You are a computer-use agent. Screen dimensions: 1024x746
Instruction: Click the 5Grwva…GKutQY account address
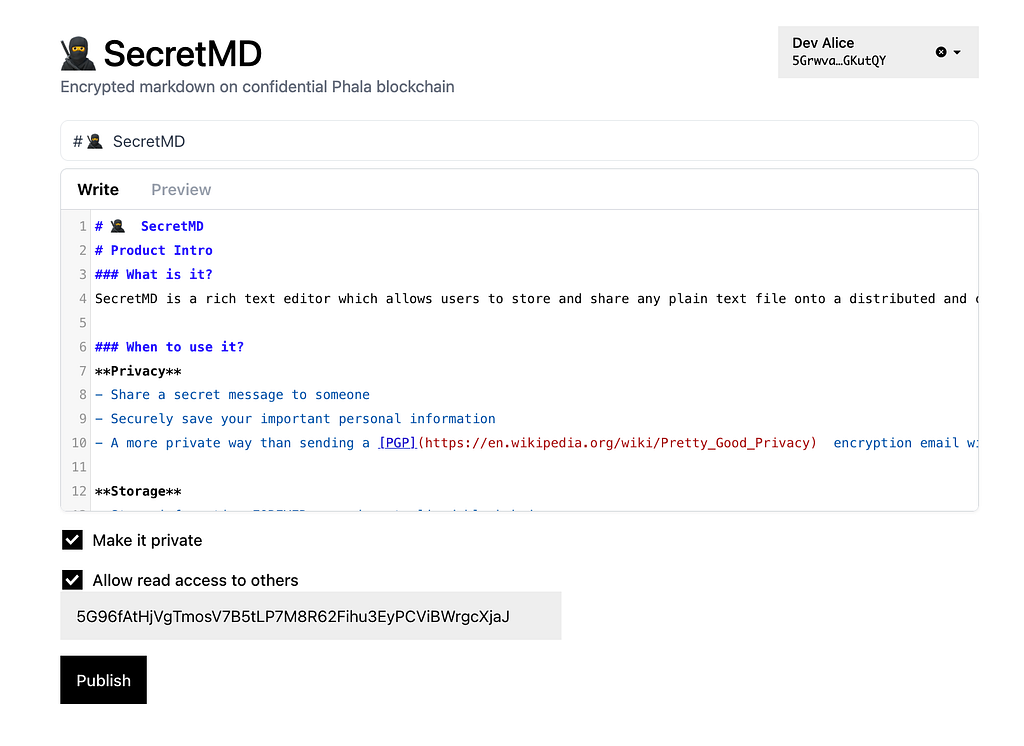pyautogui.click(x=838, y=61)
